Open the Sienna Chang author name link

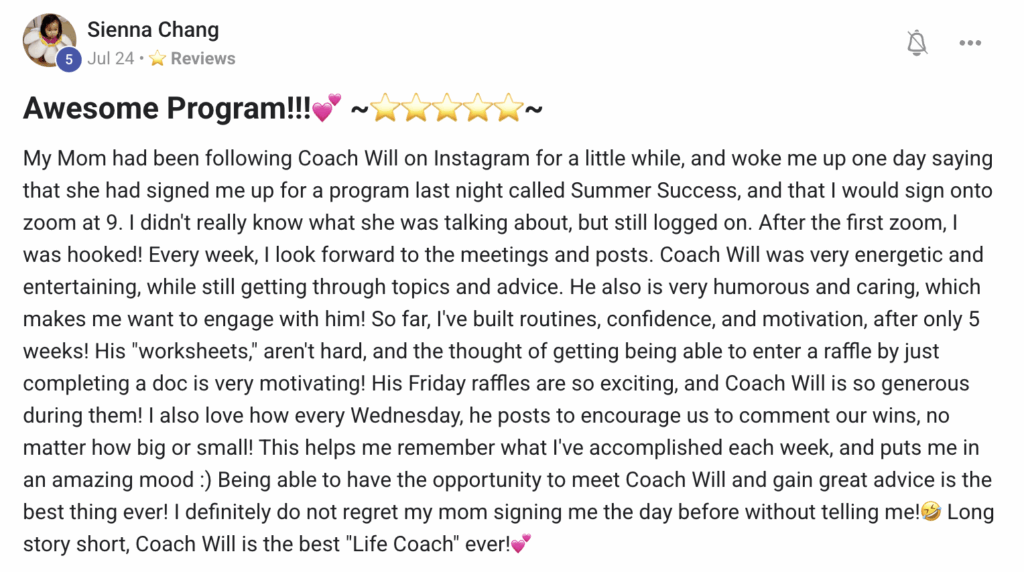[x=153, y=30]
